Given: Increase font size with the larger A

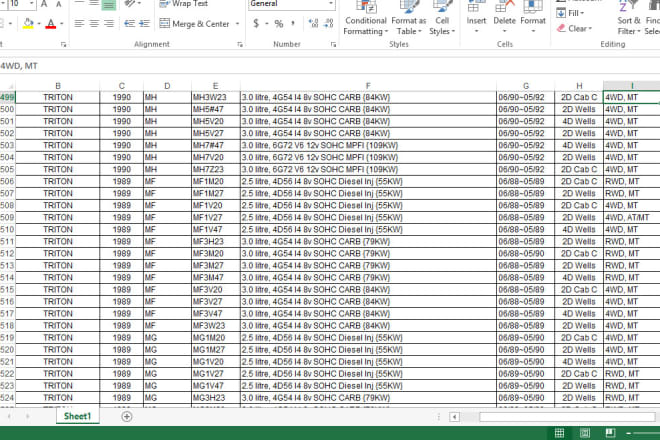Looking at the screenshot, I should 44,4.
